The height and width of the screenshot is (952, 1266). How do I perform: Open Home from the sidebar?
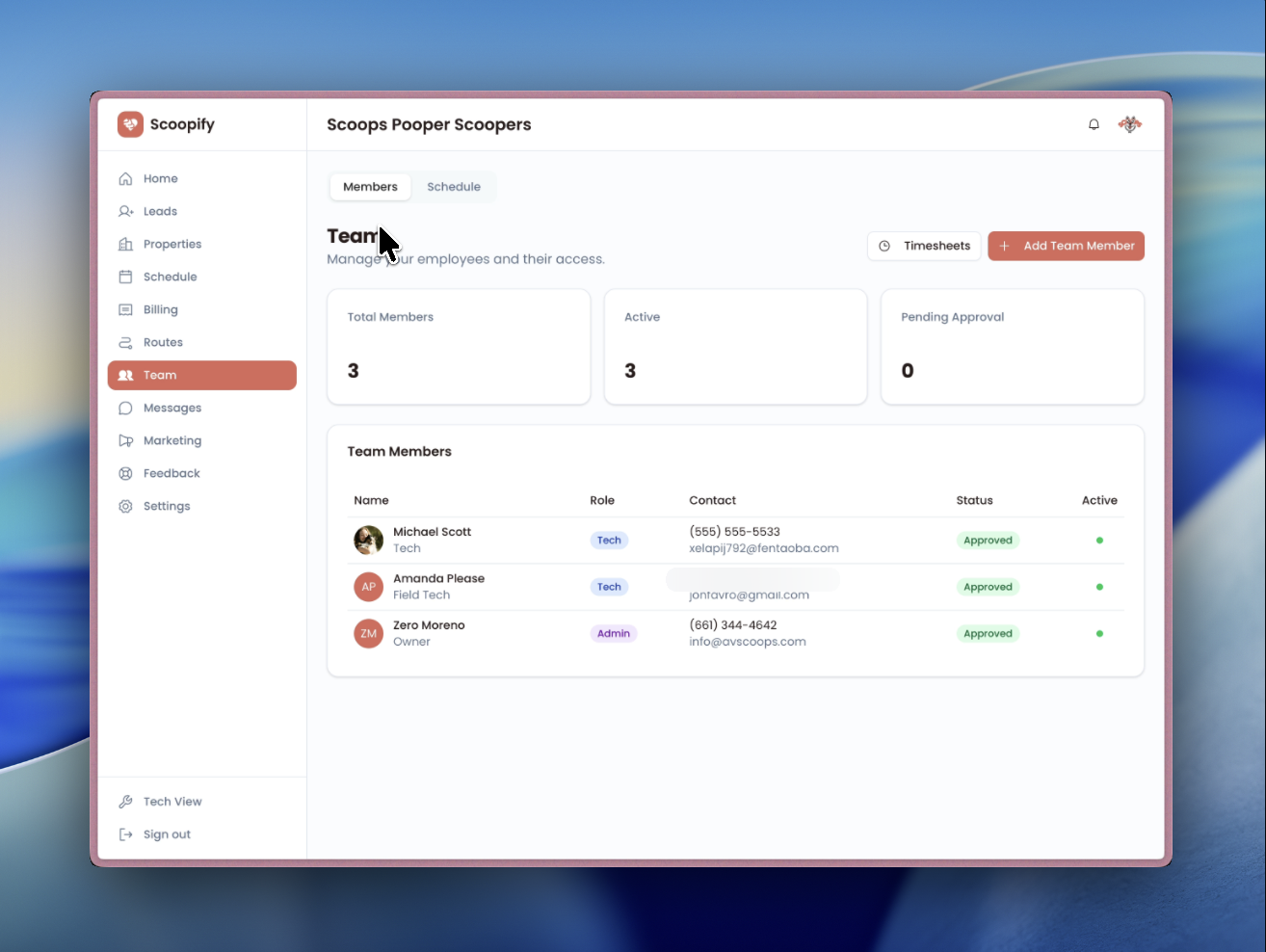160,179
